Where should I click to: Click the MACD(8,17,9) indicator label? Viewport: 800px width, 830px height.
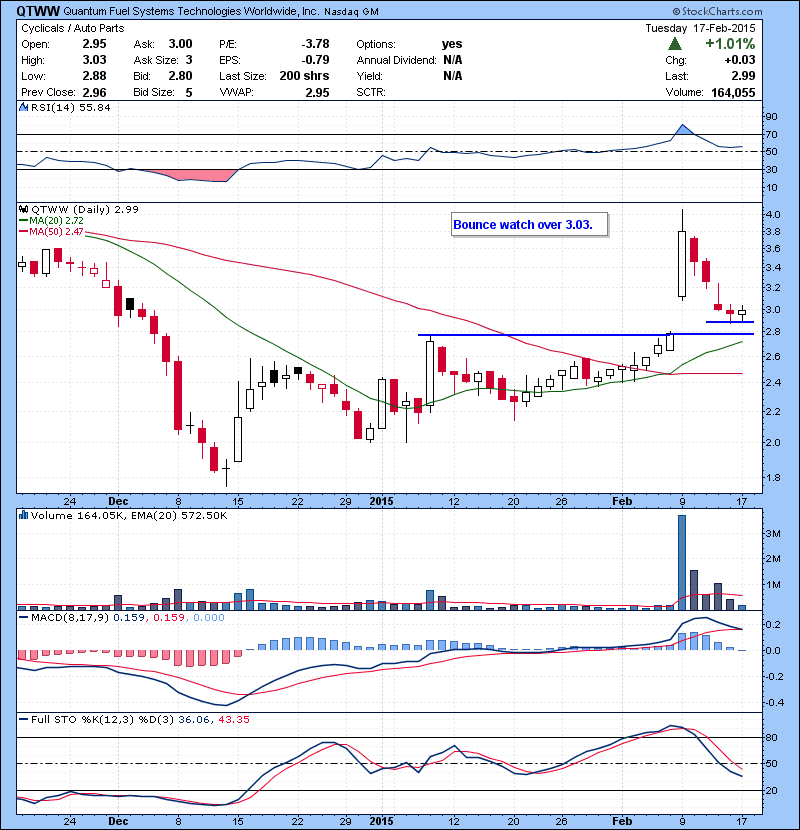click(69, 617)
